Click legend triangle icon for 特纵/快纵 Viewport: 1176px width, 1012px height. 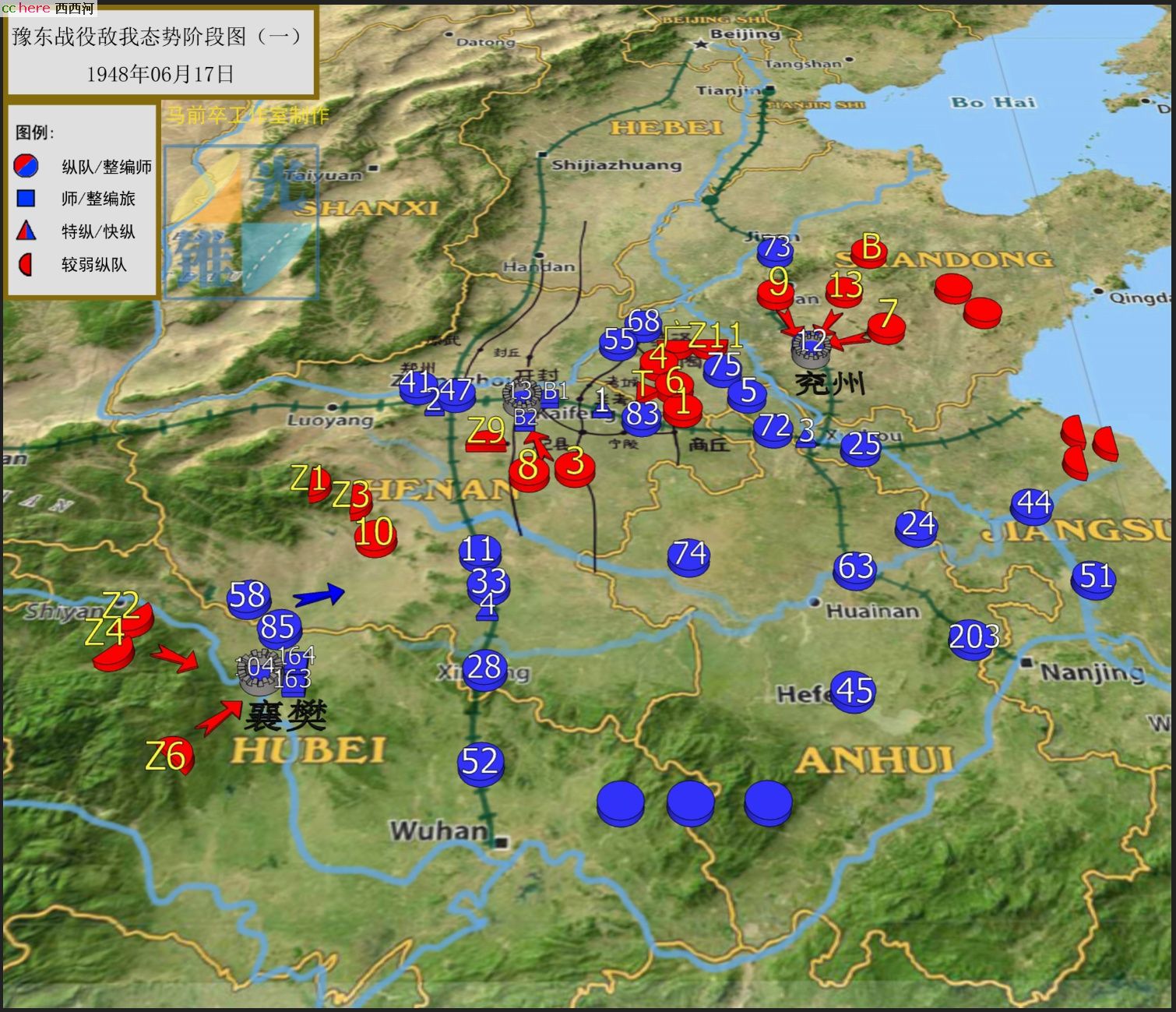coord(26,230)
